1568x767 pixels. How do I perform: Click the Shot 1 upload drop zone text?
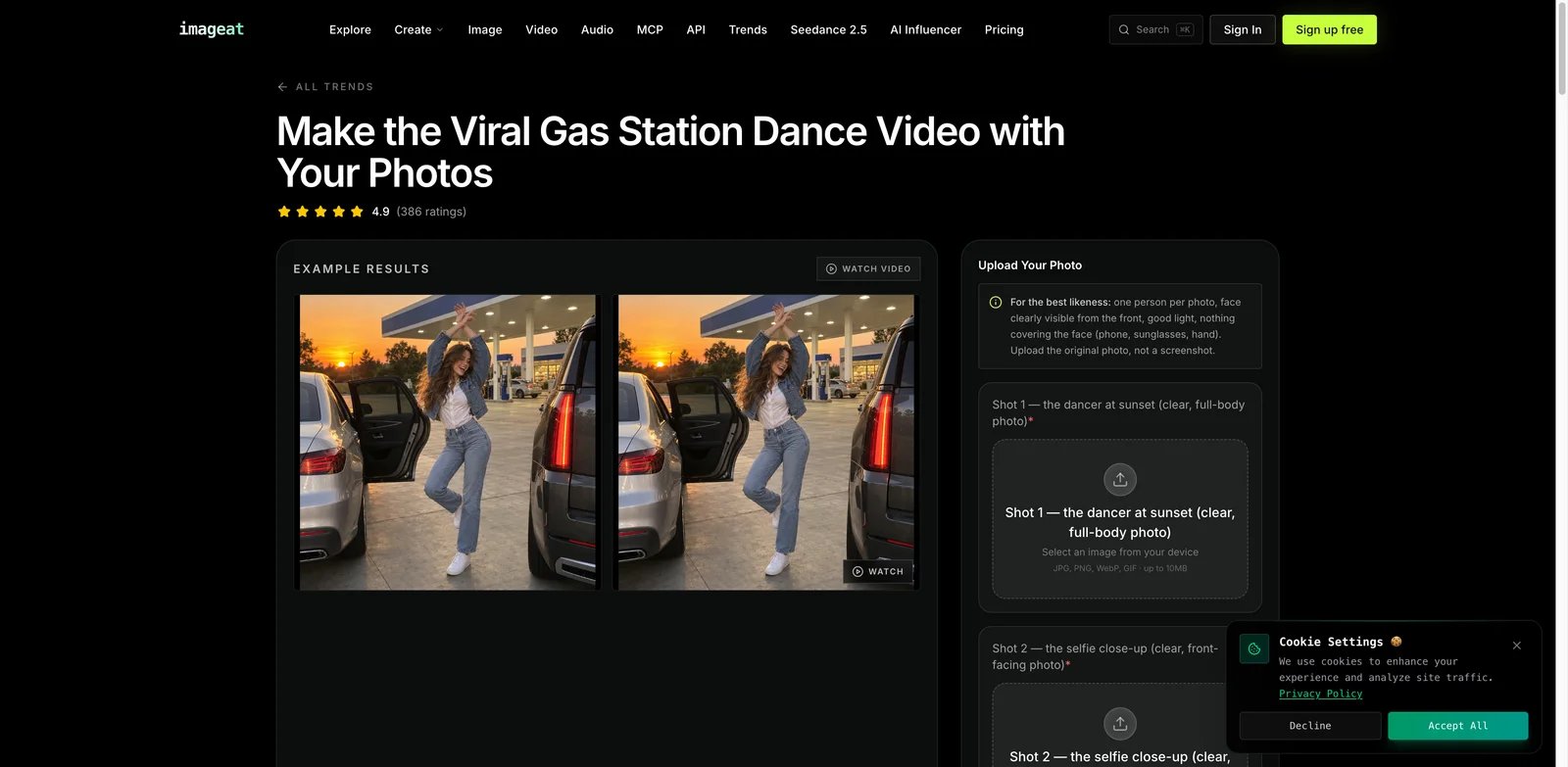click(x=1120, y=522)
